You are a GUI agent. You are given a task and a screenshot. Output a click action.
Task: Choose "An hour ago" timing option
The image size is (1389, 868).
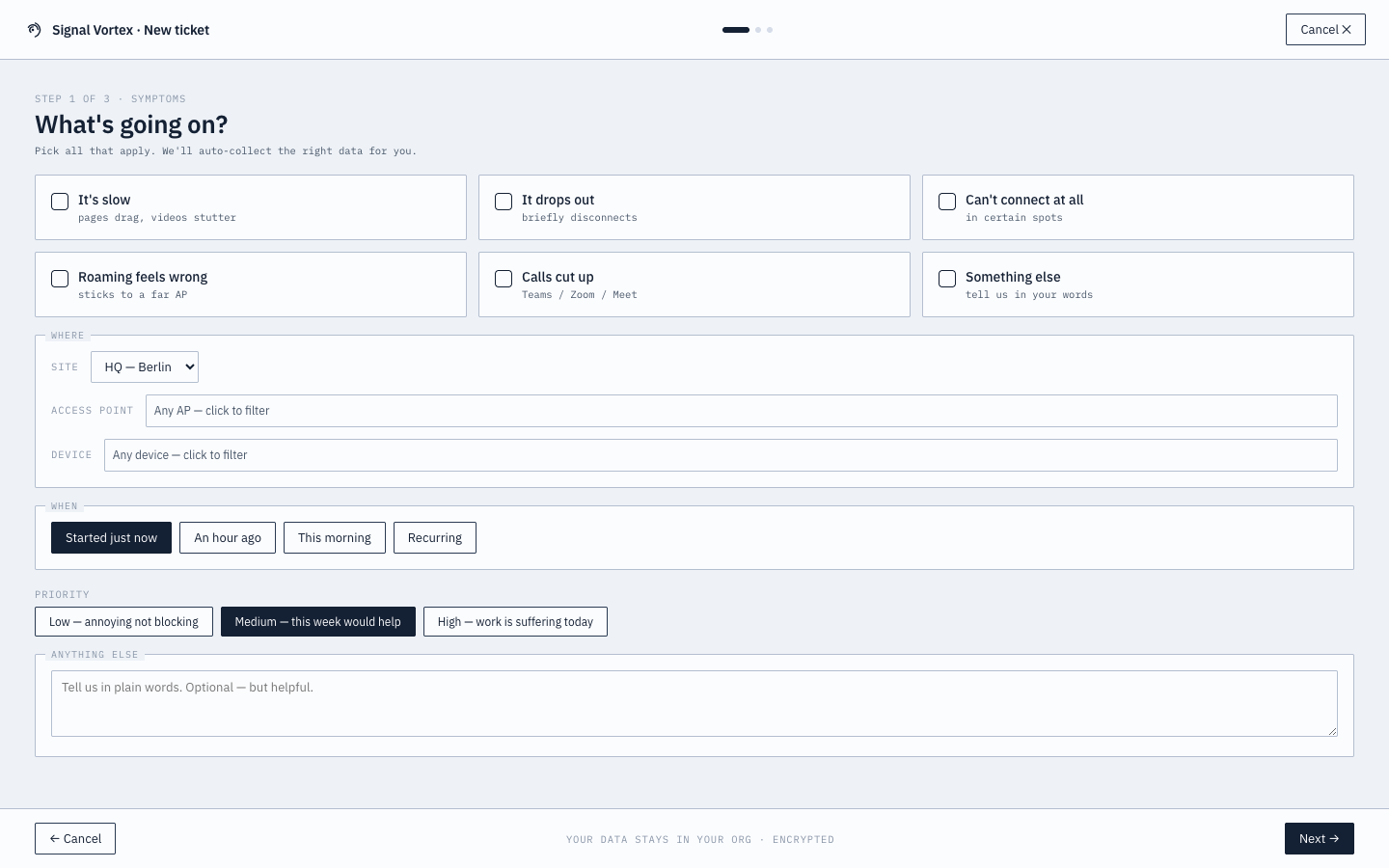[x=228, y=538]
